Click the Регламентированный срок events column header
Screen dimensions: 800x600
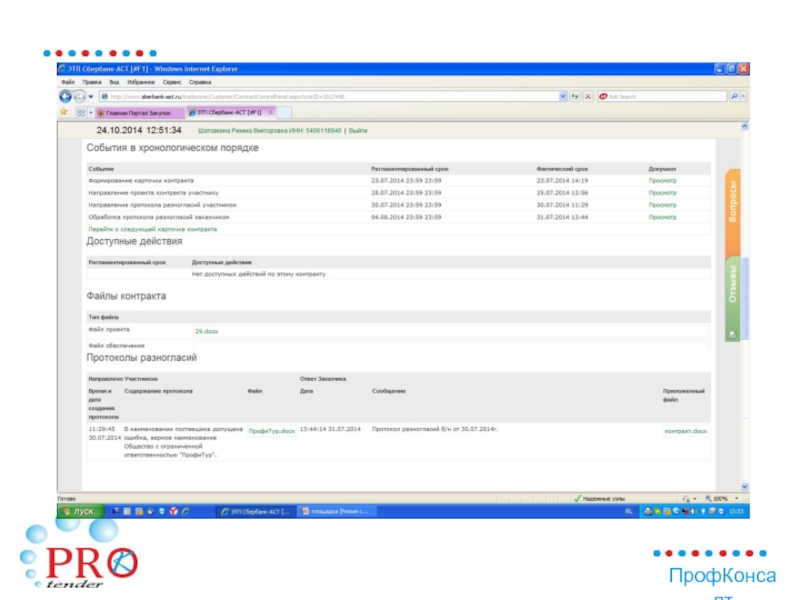(410, 169)
